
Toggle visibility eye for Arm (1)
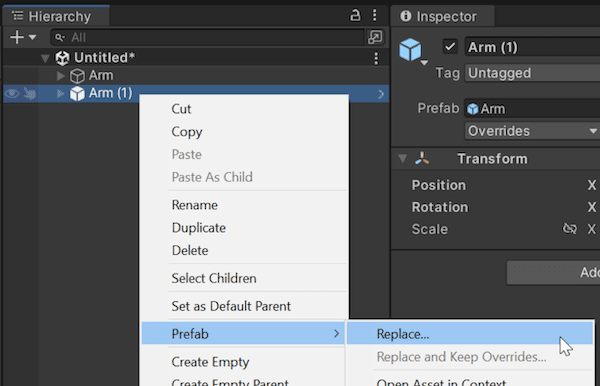click(x=12, y=93)
